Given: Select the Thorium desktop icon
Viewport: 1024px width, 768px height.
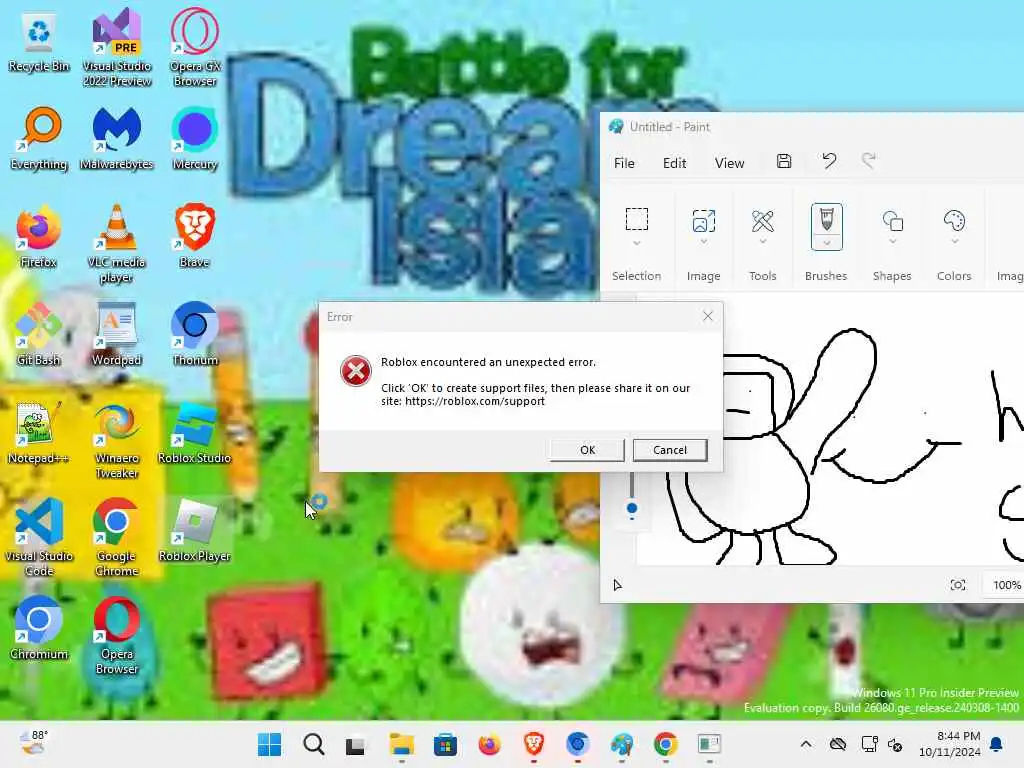Looking at the screenshot, I should click(x=195, y=335).
